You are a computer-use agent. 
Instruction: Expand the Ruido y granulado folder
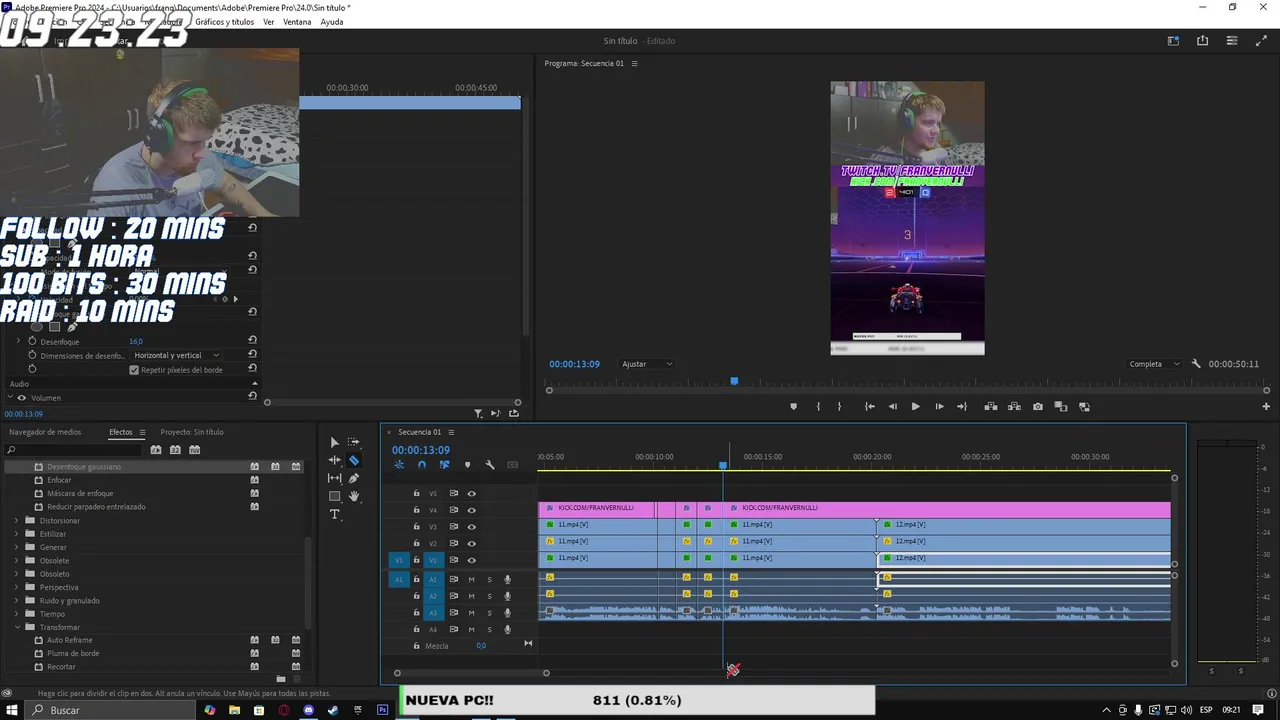point(16,601)
